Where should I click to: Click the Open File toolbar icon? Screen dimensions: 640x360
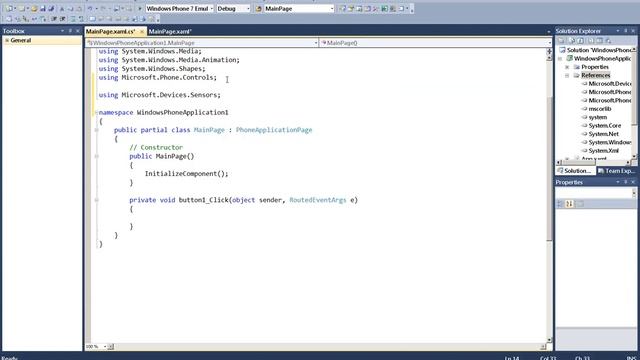[x=34, y=9]
